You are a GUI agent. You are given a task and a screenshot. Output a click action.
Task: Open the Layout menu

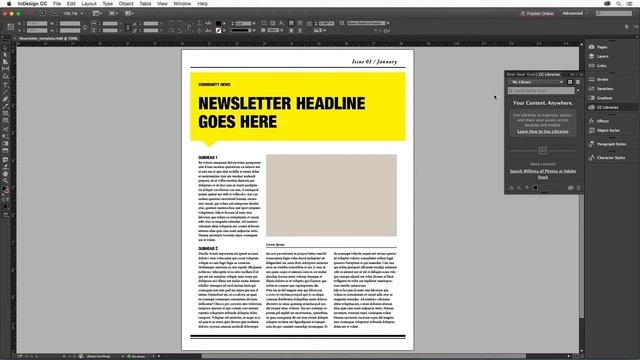(x=89, y=4)
